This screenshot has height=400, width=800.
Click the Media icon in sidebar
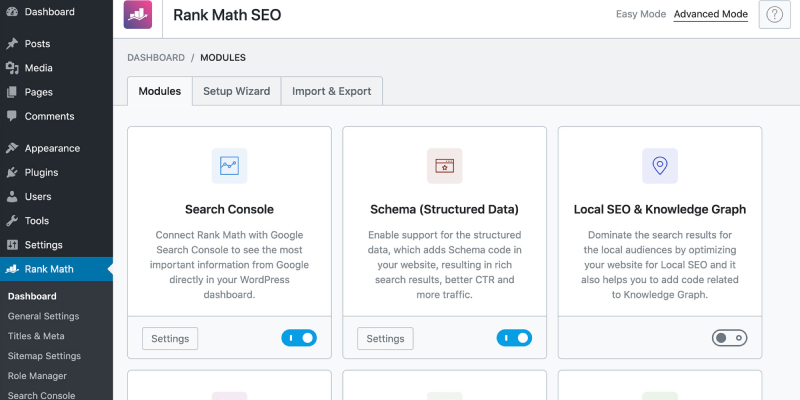coord(12,68)
